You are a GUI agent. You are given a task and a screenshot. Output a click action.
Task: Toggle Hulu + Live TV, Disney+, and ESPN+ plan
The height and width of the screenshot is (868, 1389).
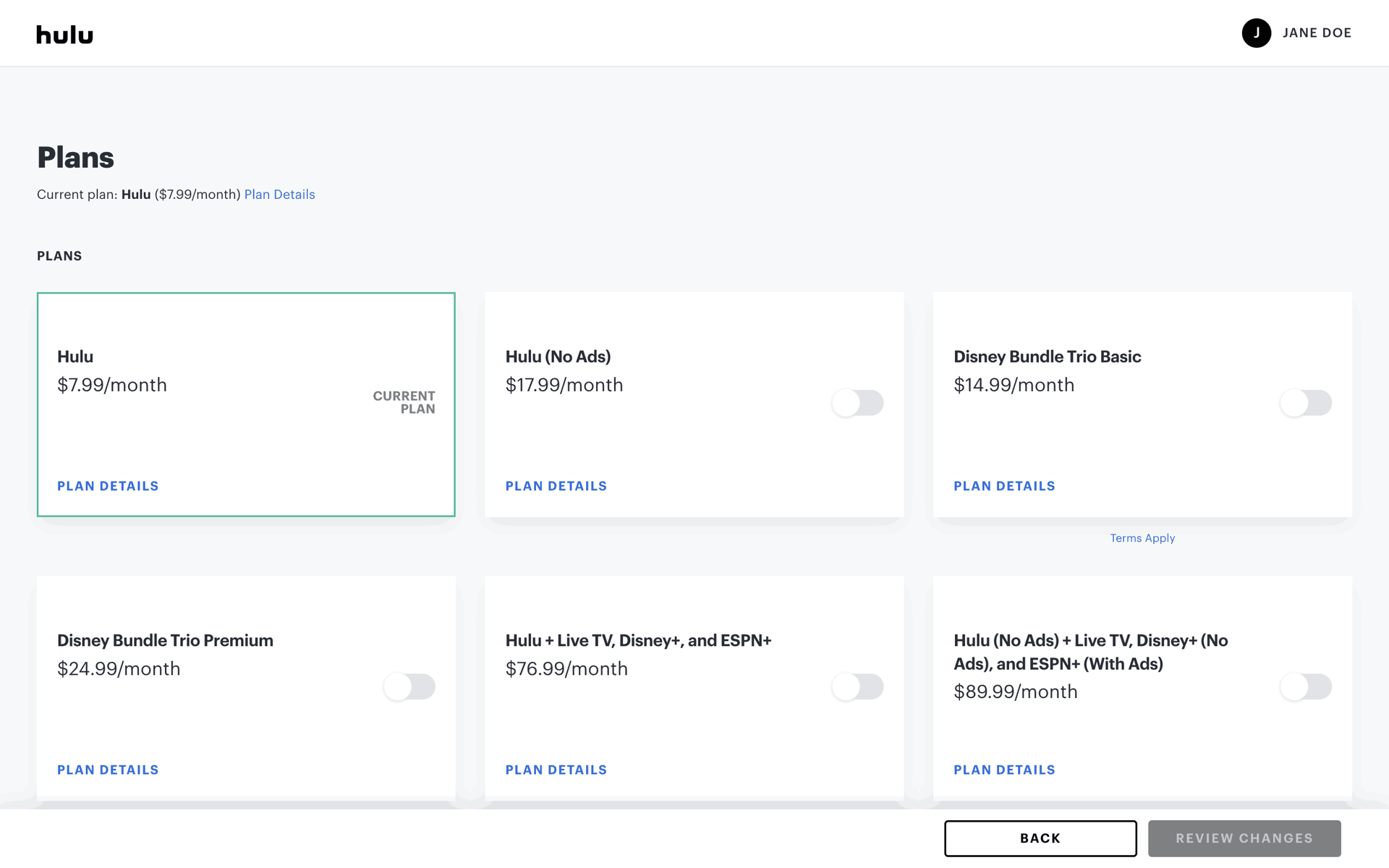[x=857, y=686]
